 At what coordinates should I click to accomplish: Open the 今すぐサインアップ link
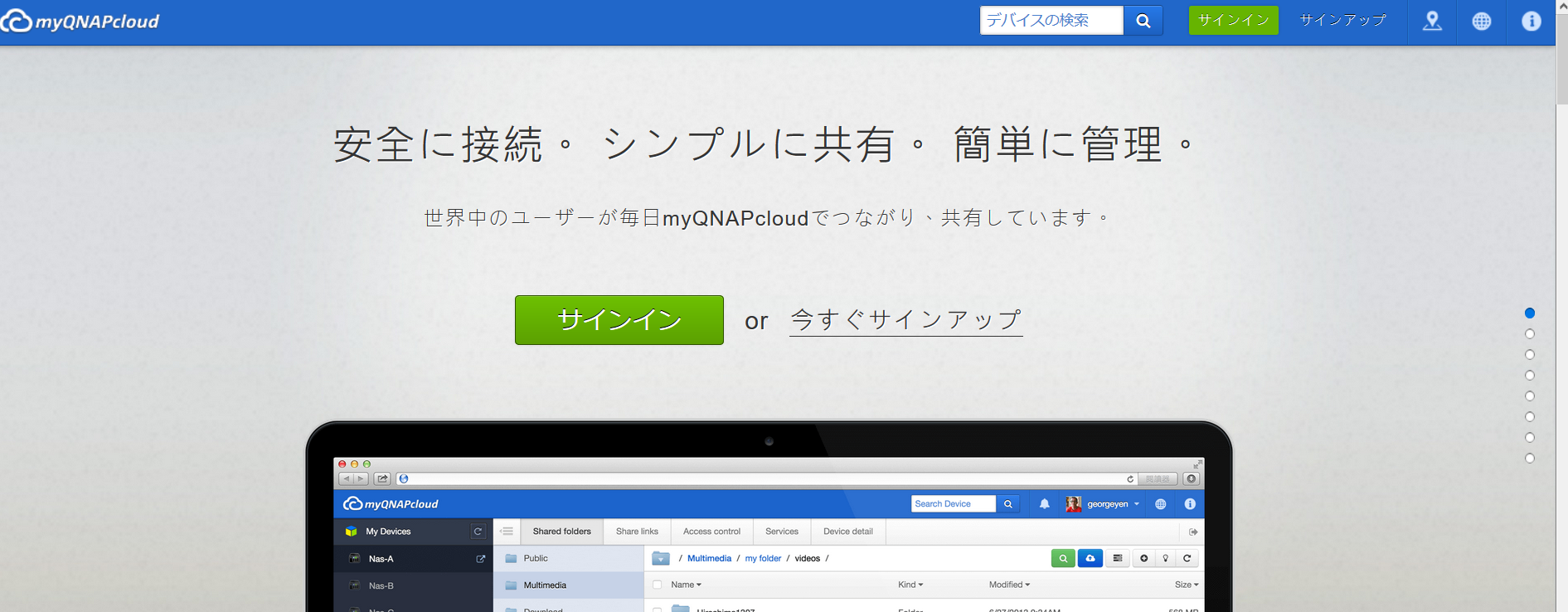point(906,320)
